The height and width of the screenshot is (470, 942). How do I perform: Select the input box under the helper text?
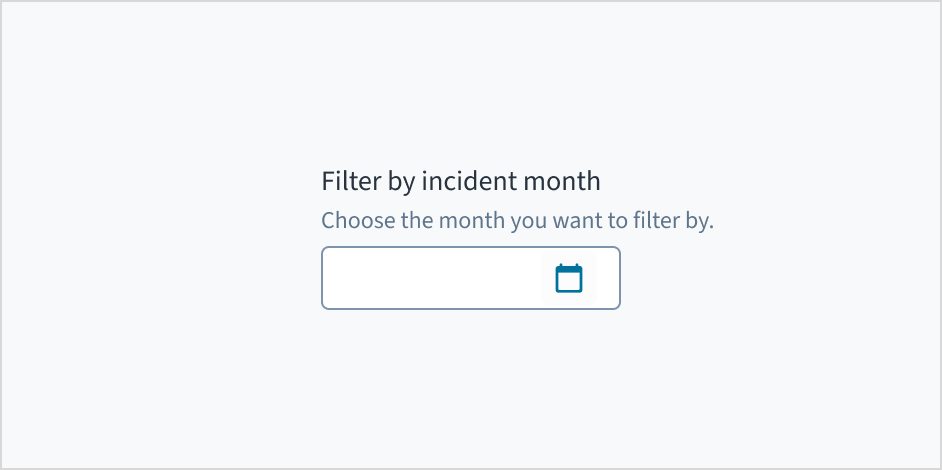(432, 278)
